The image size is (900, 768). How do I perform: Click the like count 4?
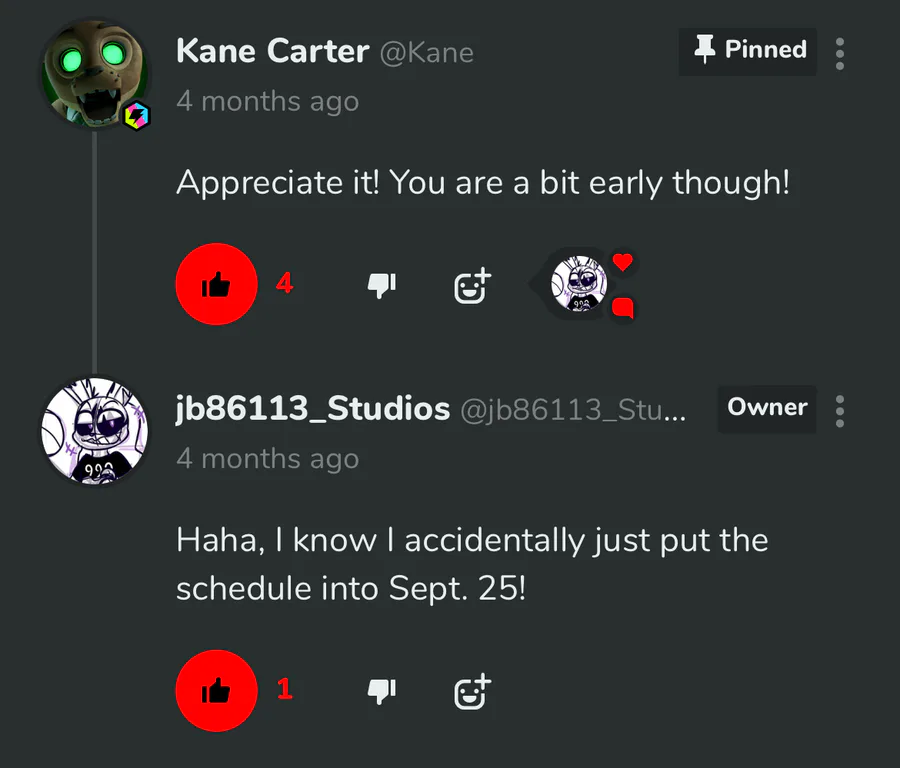285,285
